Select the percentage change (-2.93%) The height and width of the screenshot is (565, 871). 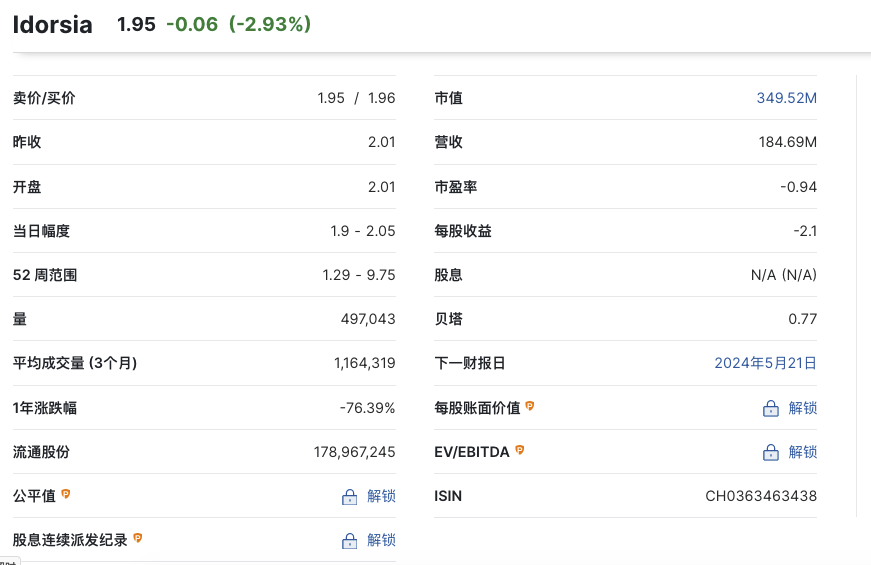270,24
